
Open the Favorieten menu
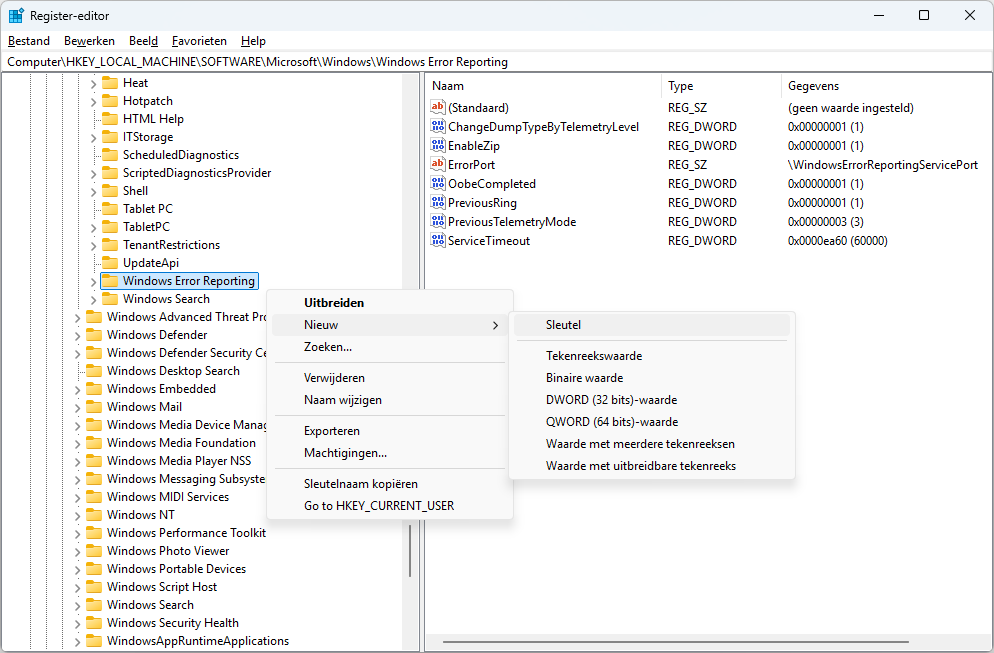click(199, 41)
